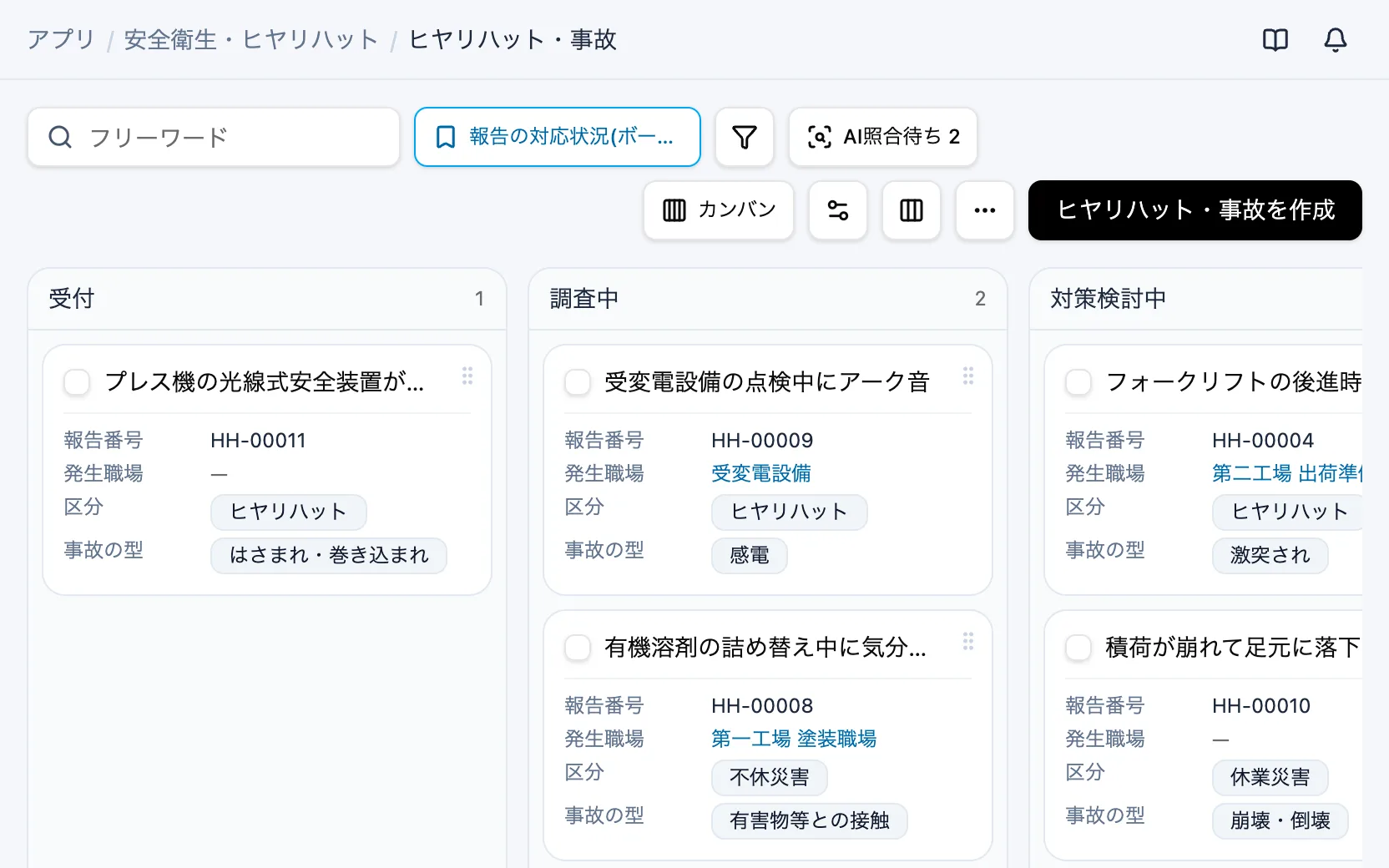1389x868 pixels.
Task: Select checkbox on 積荷が崩れて card
Action: click(1078, 648)
